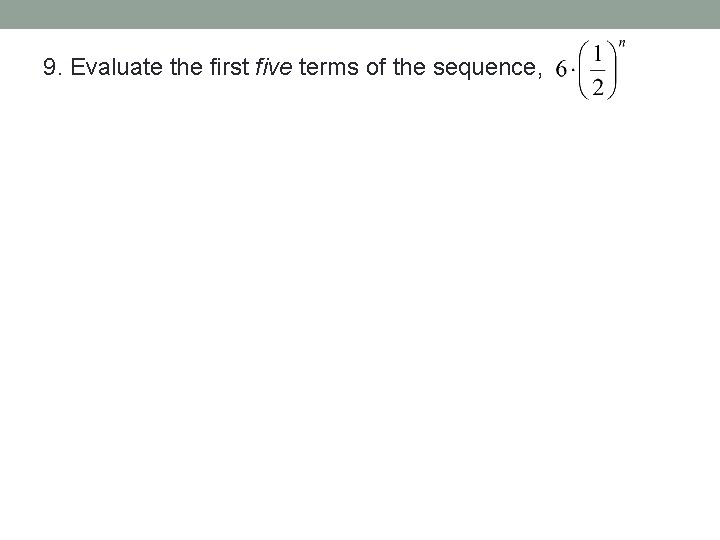The height and width of the screenshot is (540, 720).
Task: Click the word "of" in the question
Action: point(374,68)
